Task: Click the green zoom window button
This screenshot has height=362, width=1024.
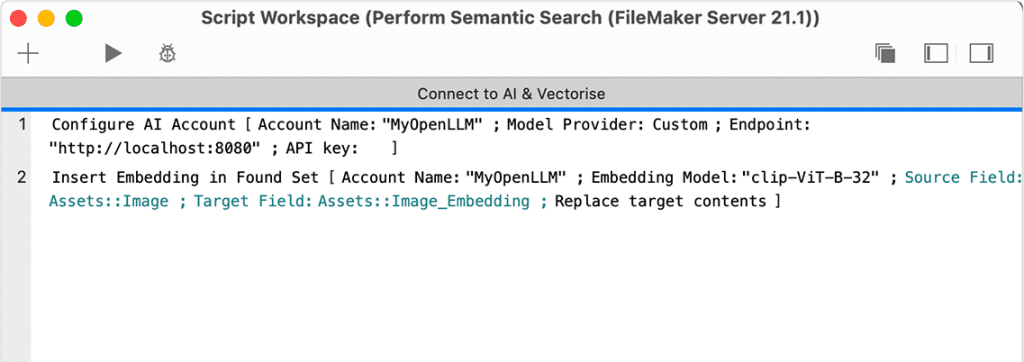Action: [x=74, y=18]
